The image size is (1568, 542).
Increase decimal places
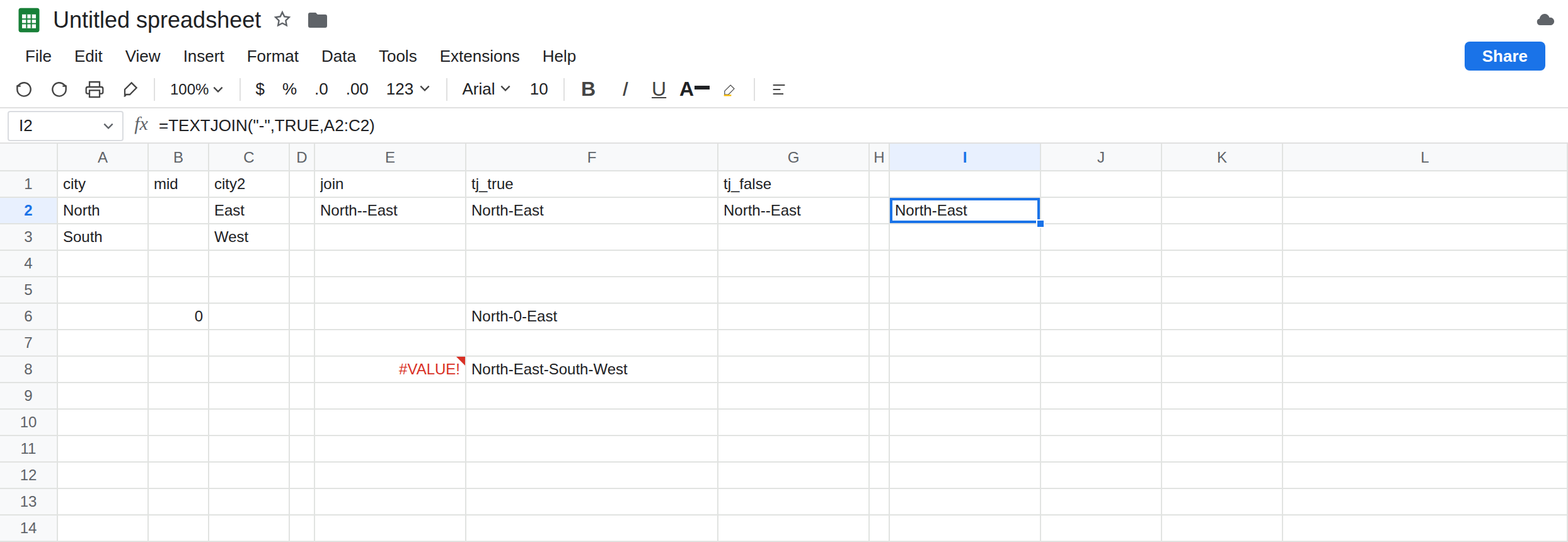[357, 89]
